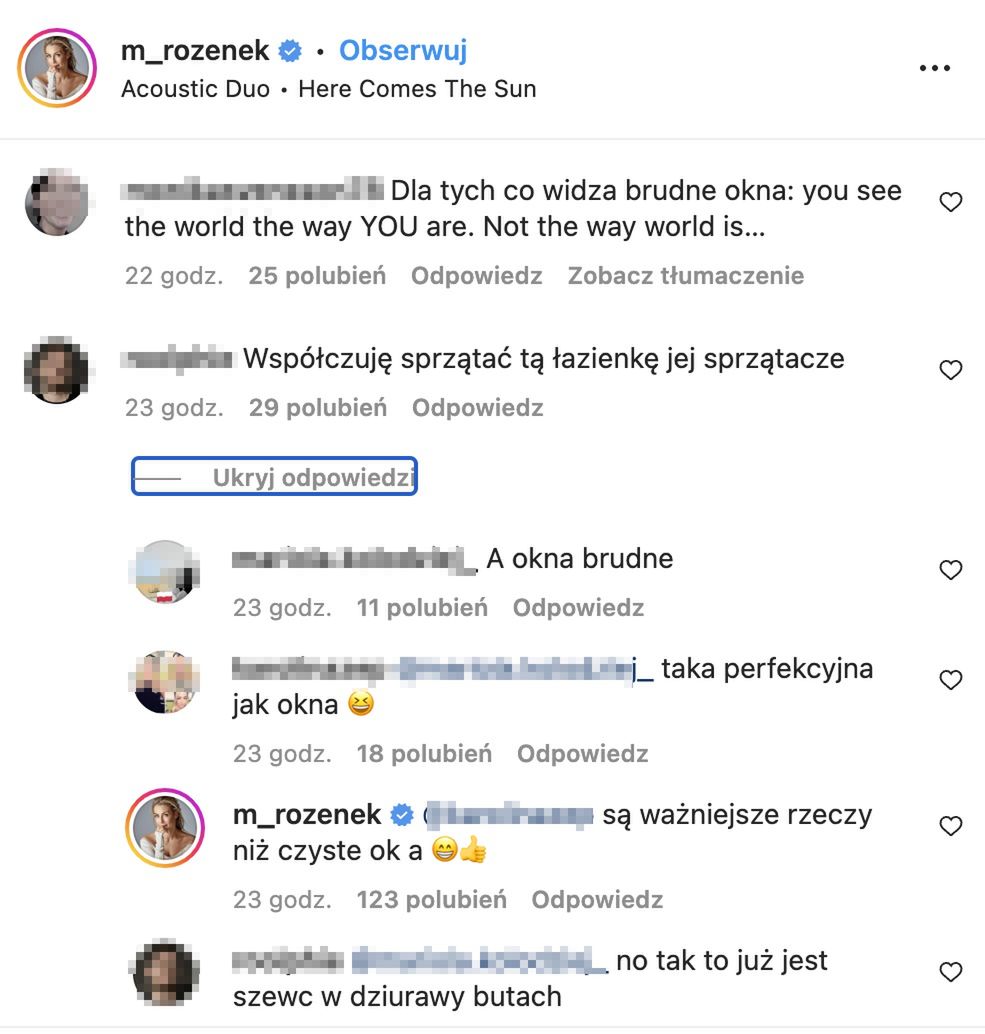Heart the 'taka perfekcyjna jak okna' reply

[951, 681]
